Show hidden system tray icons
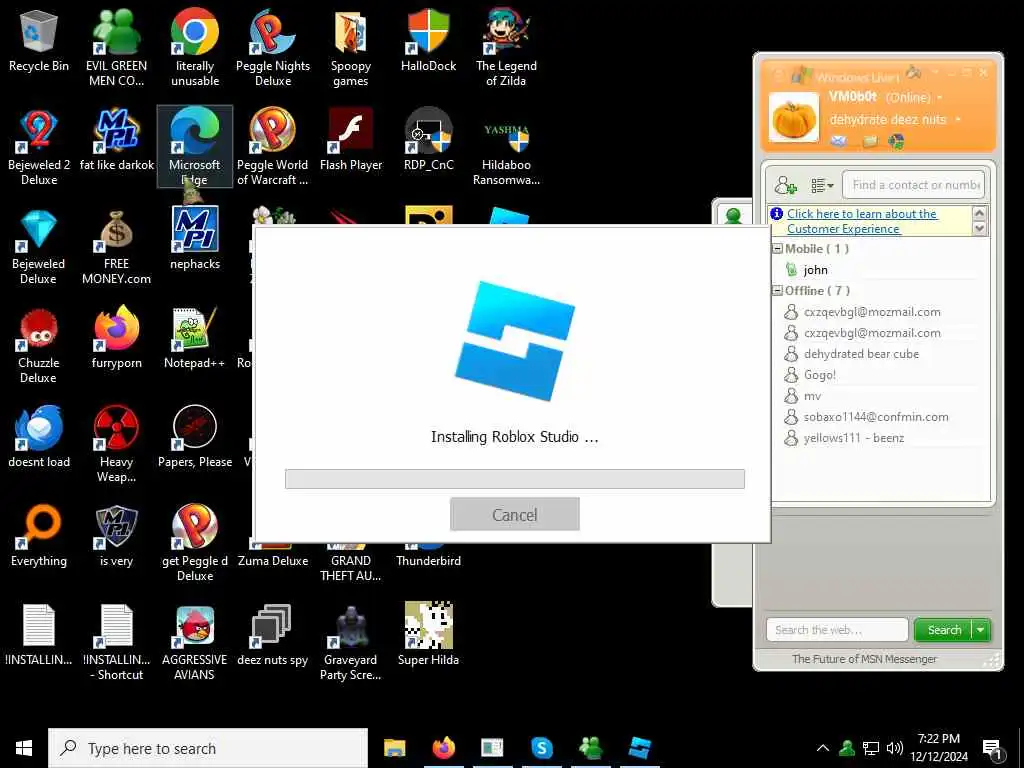1024x768 pixels. tap(823, 748)
